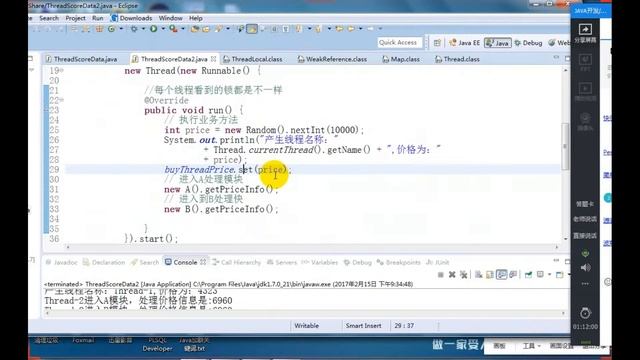Switch to Thread.class editor tab

coord(457,59)
